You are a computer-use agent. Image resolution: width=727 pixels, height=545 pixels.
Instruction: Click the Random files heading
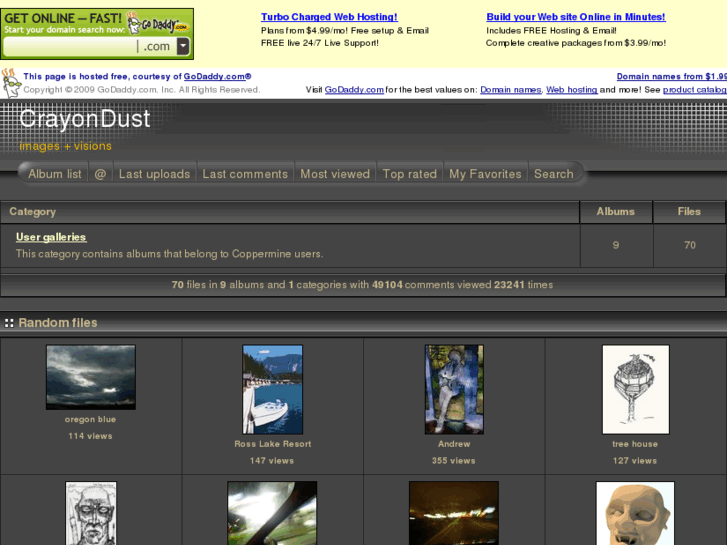click(x=58, y=323)
